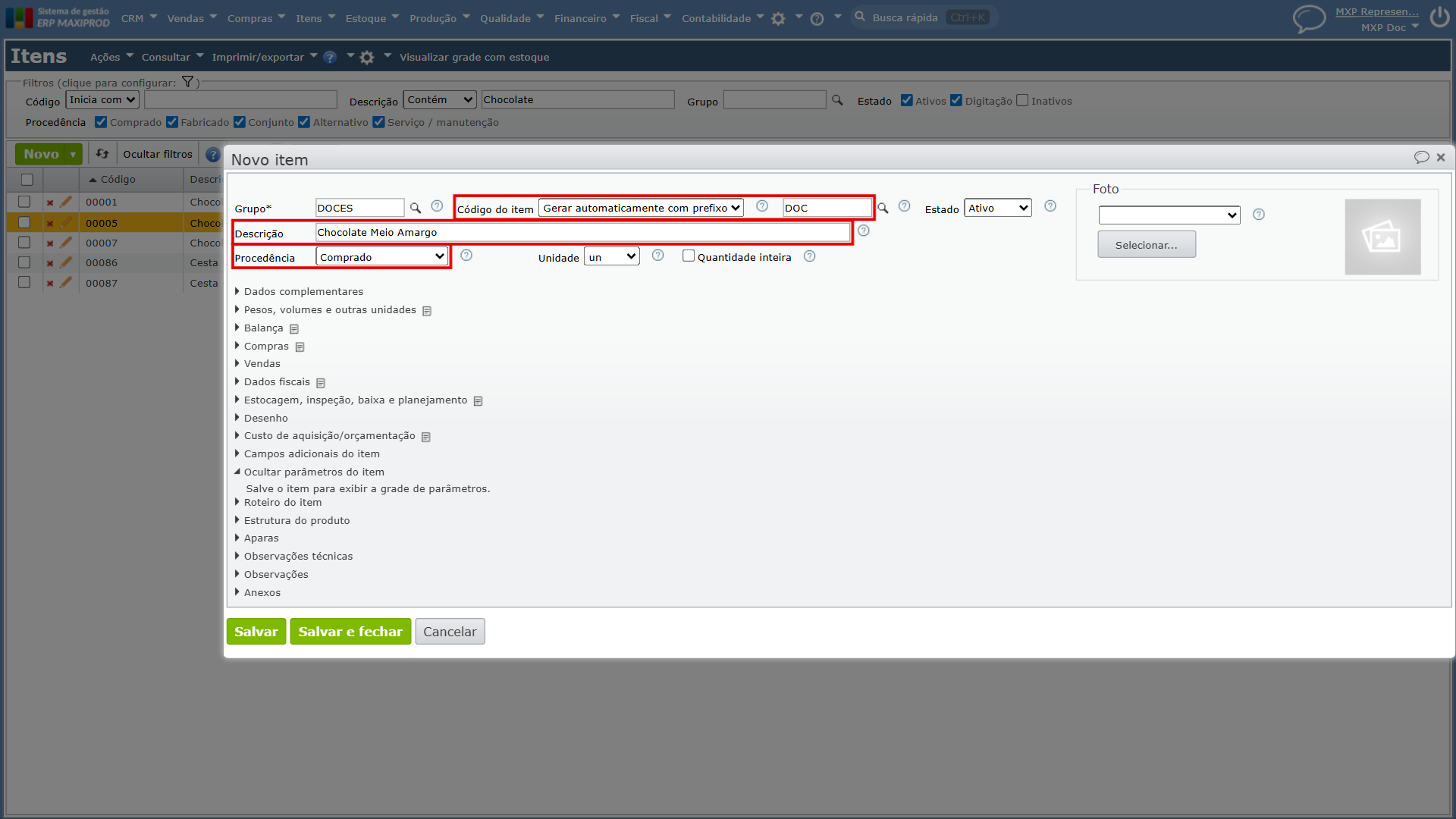
Task: Open the help icon beside the Unidade dropdown
Action: point(657,256)
